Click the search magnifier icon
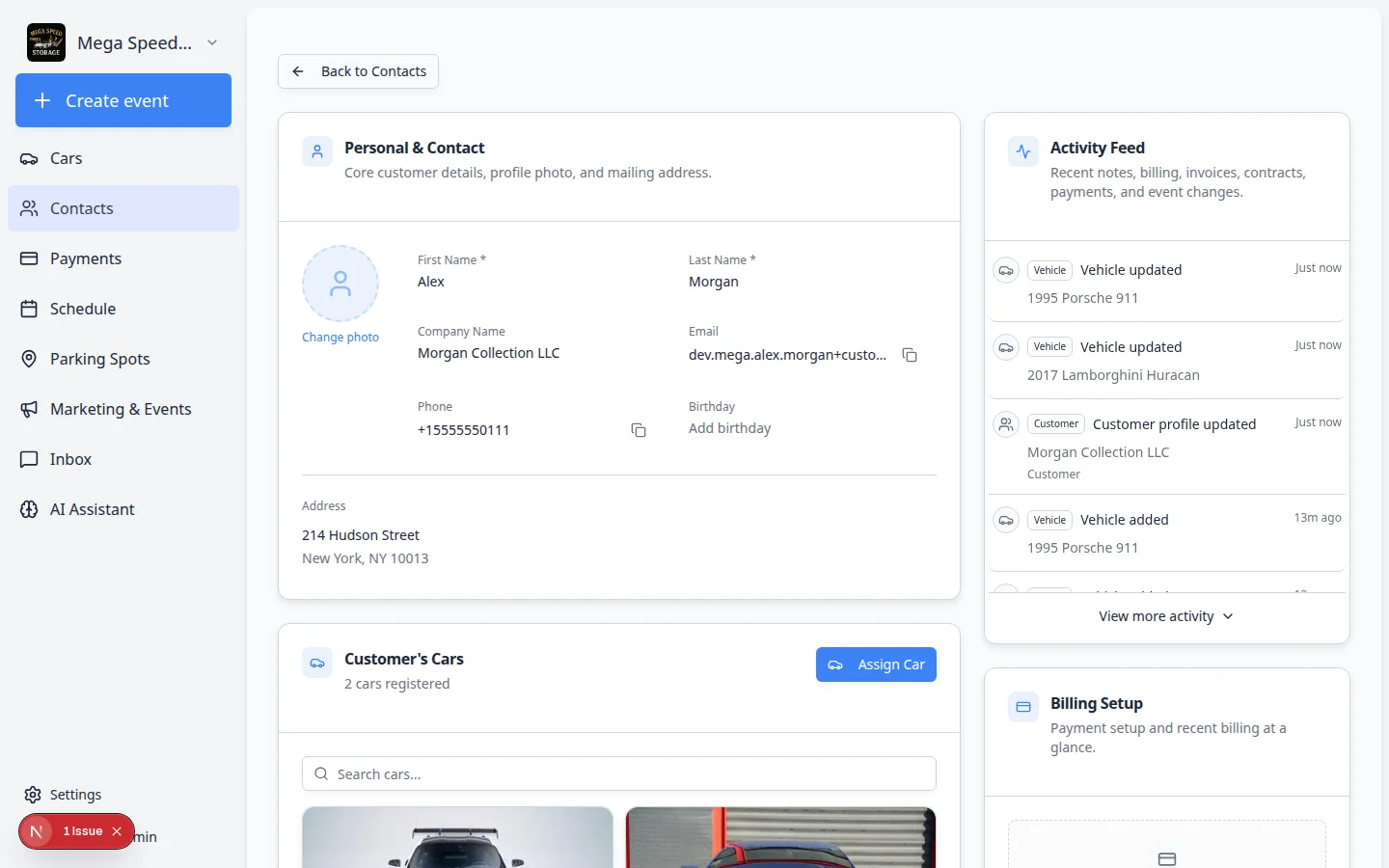This screenshot has height=868, width=1389. [x=321, y=773]
